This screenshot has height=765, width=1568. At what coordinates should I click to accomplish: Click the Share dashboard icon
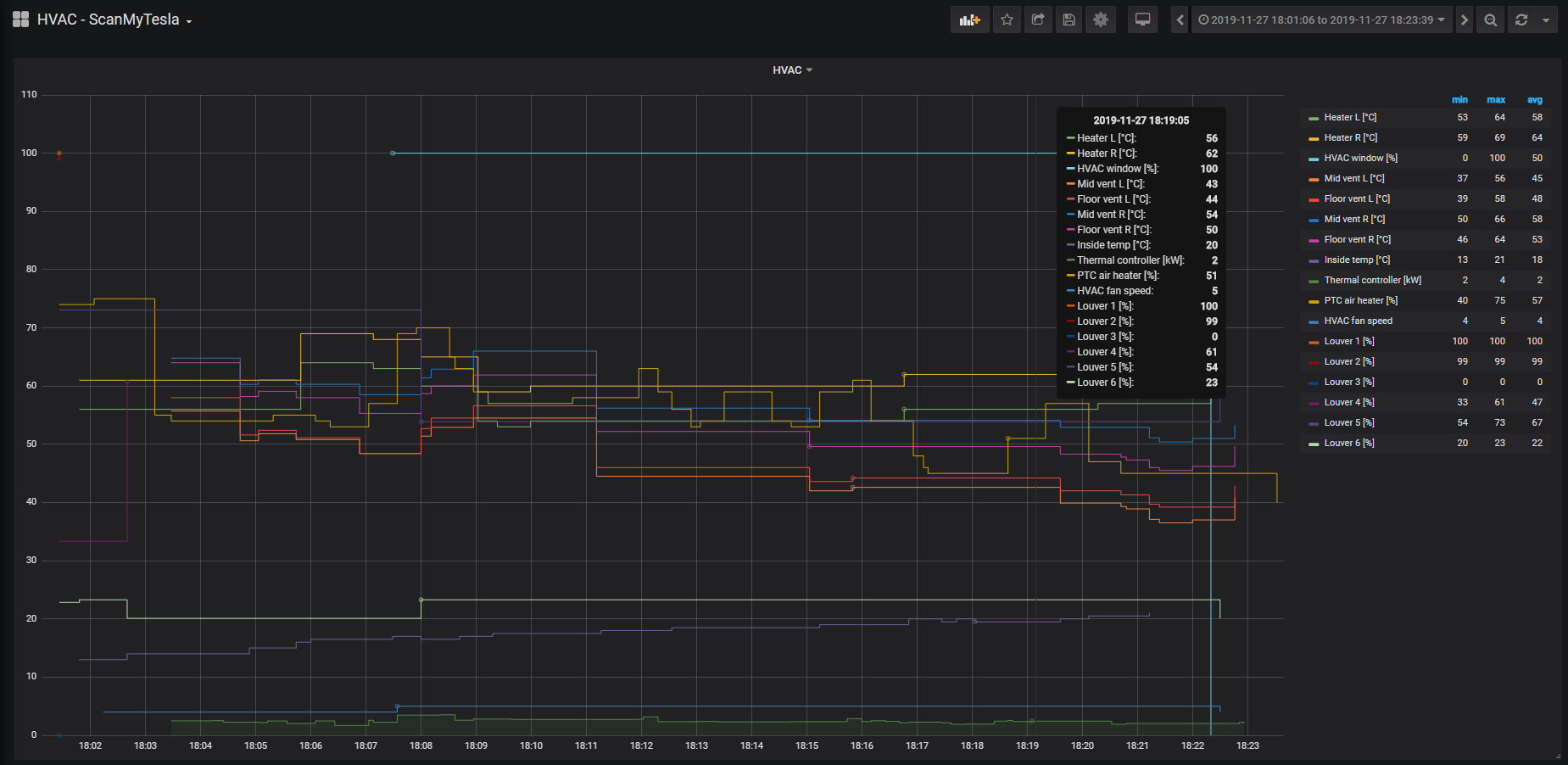pyautogui.click(x=1038, y=20)
